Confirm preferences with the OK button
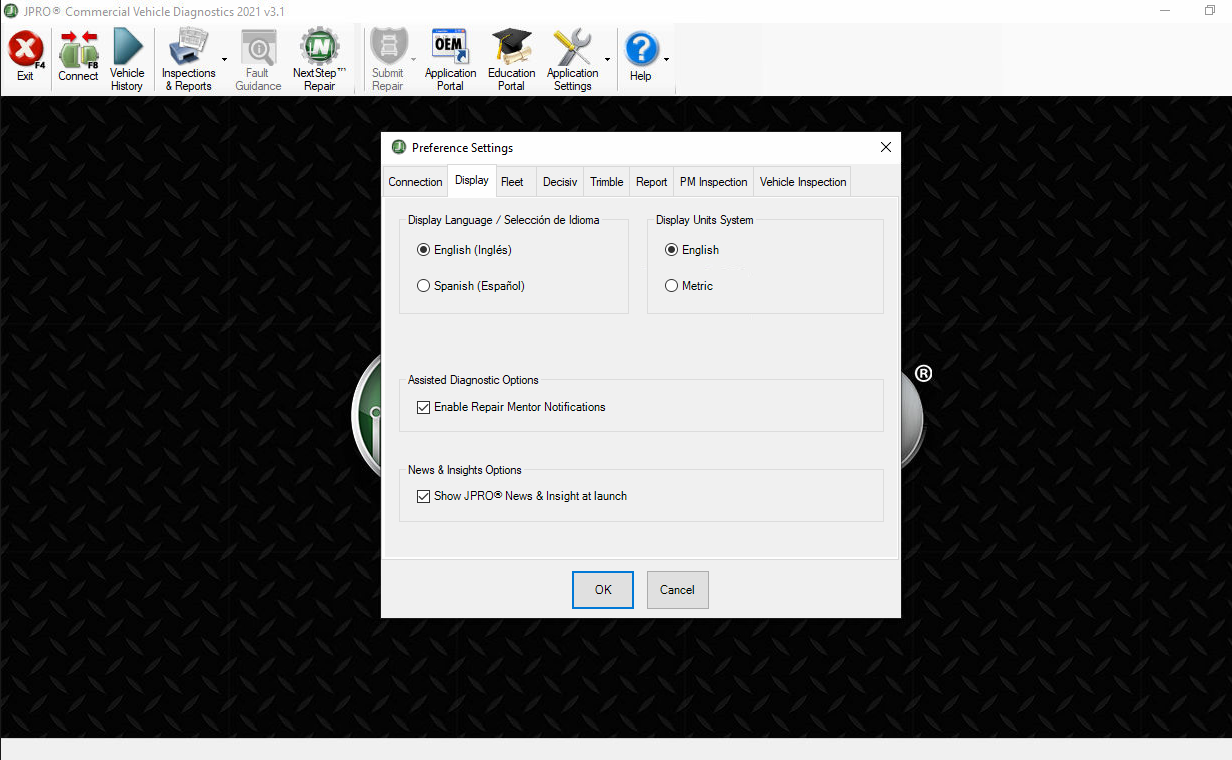1232x760 pixels. (x=602, y=589)
